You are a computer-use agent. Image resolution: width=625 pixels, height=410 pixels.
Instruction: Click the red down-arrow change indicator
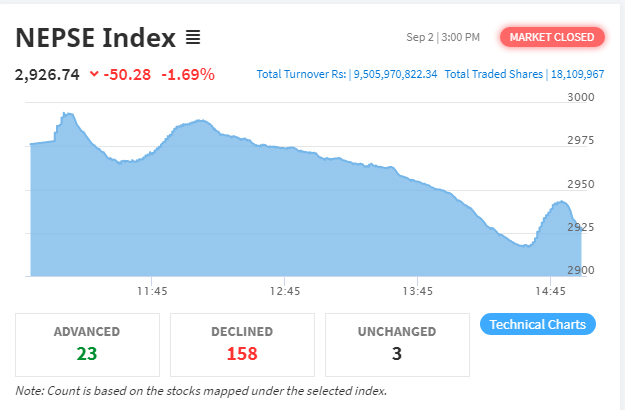pos(94,74)
